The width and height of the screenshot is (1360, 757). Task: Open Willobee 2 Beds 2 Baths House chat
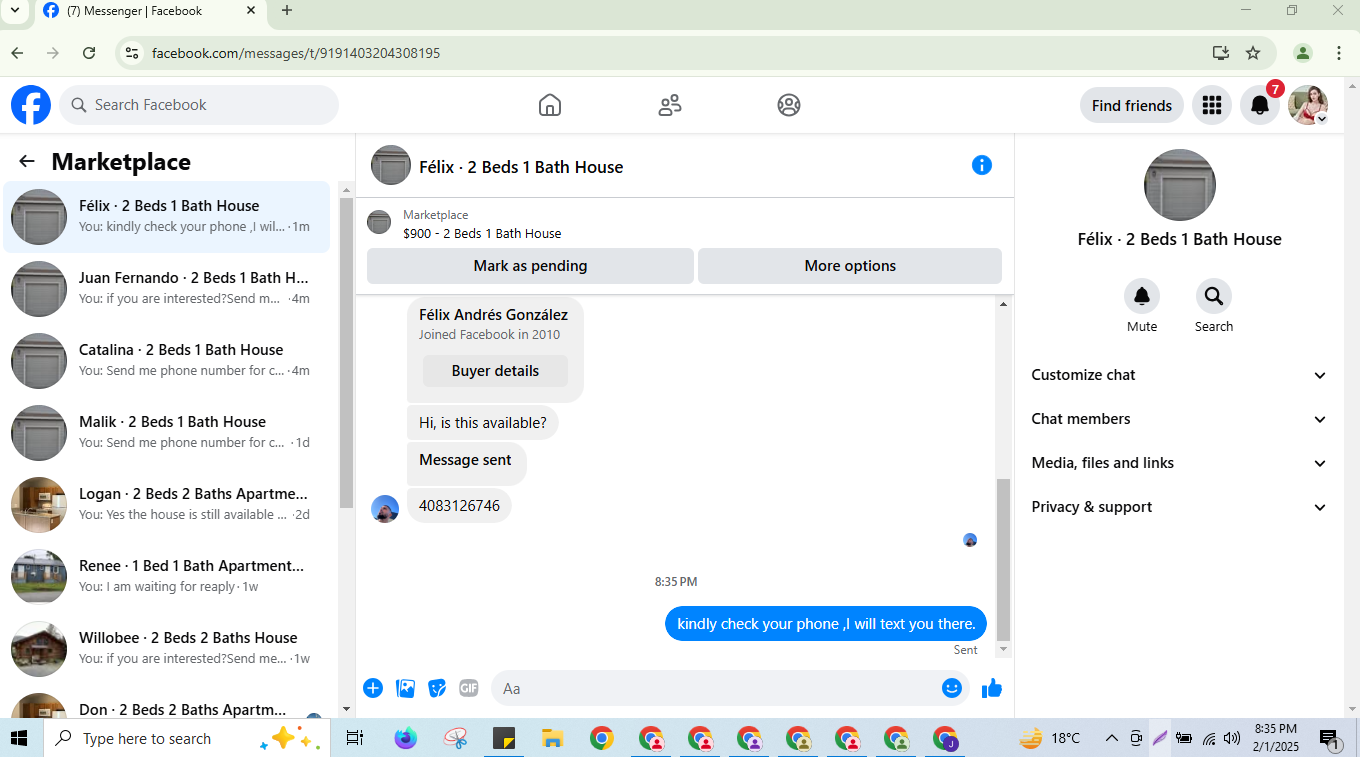167,649
